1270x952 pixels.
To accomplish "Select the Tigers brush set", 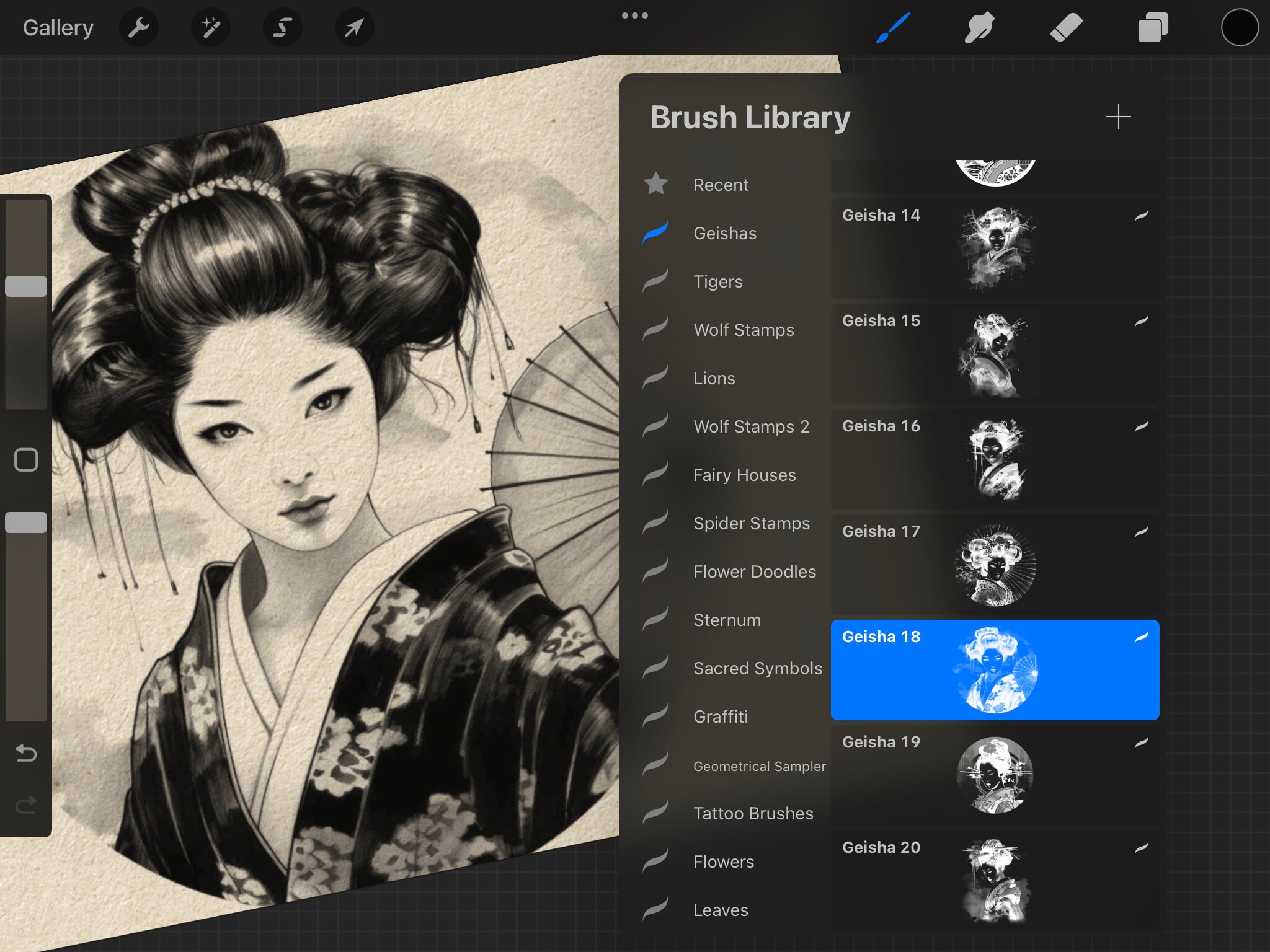I will [718, 281].
